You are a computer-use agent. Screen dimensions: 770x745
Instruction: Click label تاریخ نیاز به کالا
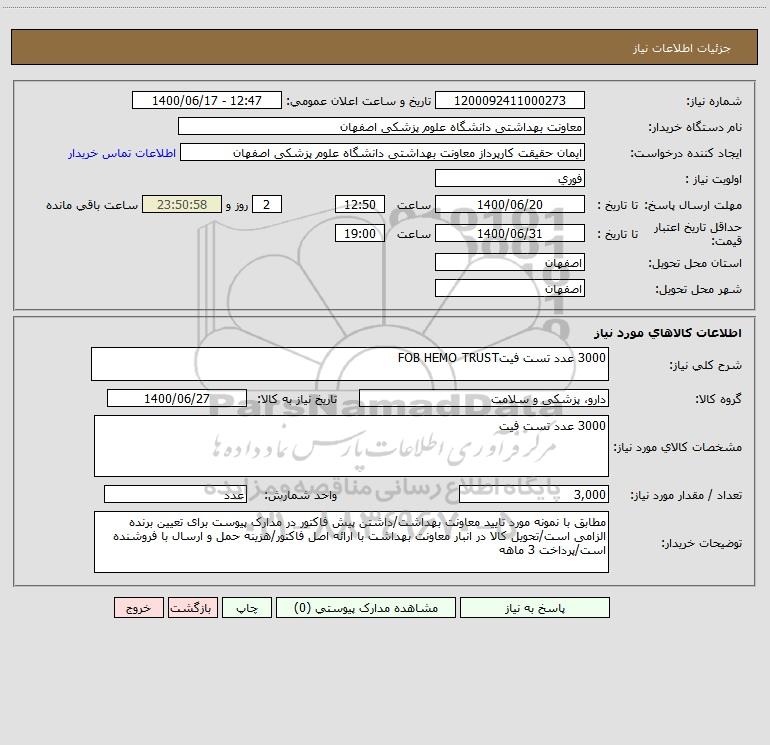pyautogui.click(x=297, y=399)
